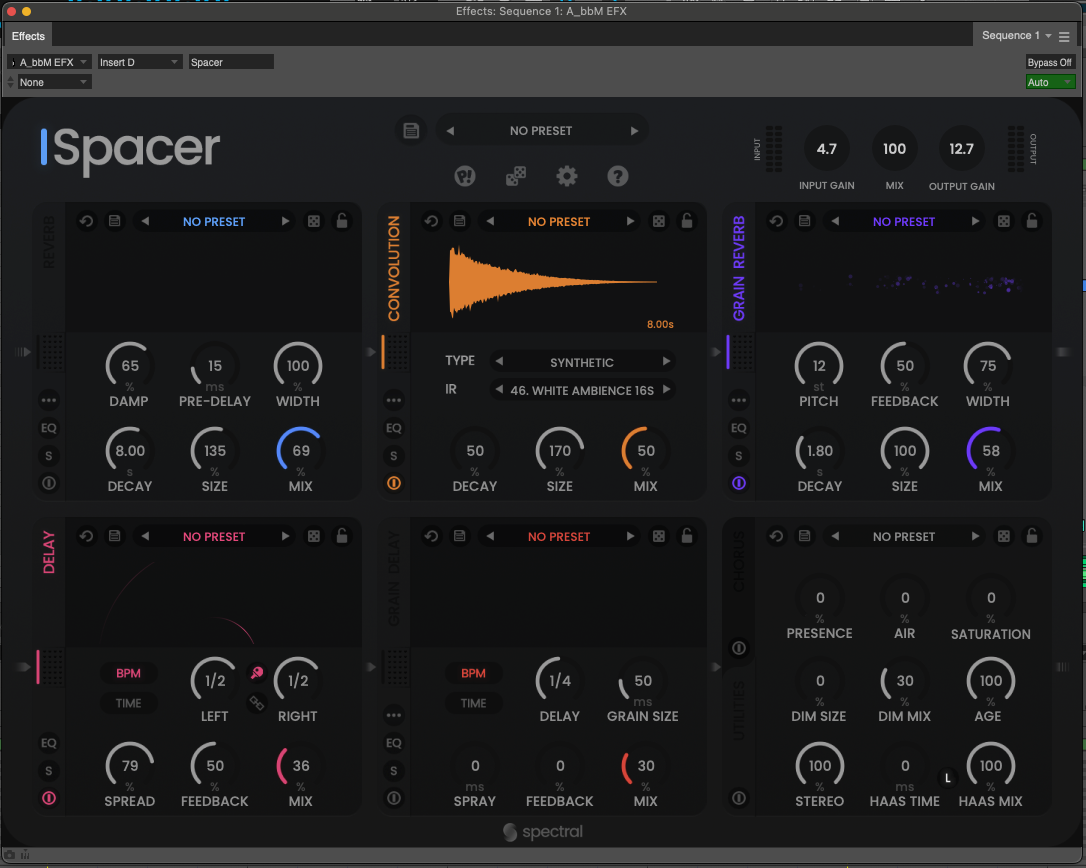Screen dimensions: 1086x868
Task: Open the Sequence 1 panel menu
Action: tap(1064, 36)
